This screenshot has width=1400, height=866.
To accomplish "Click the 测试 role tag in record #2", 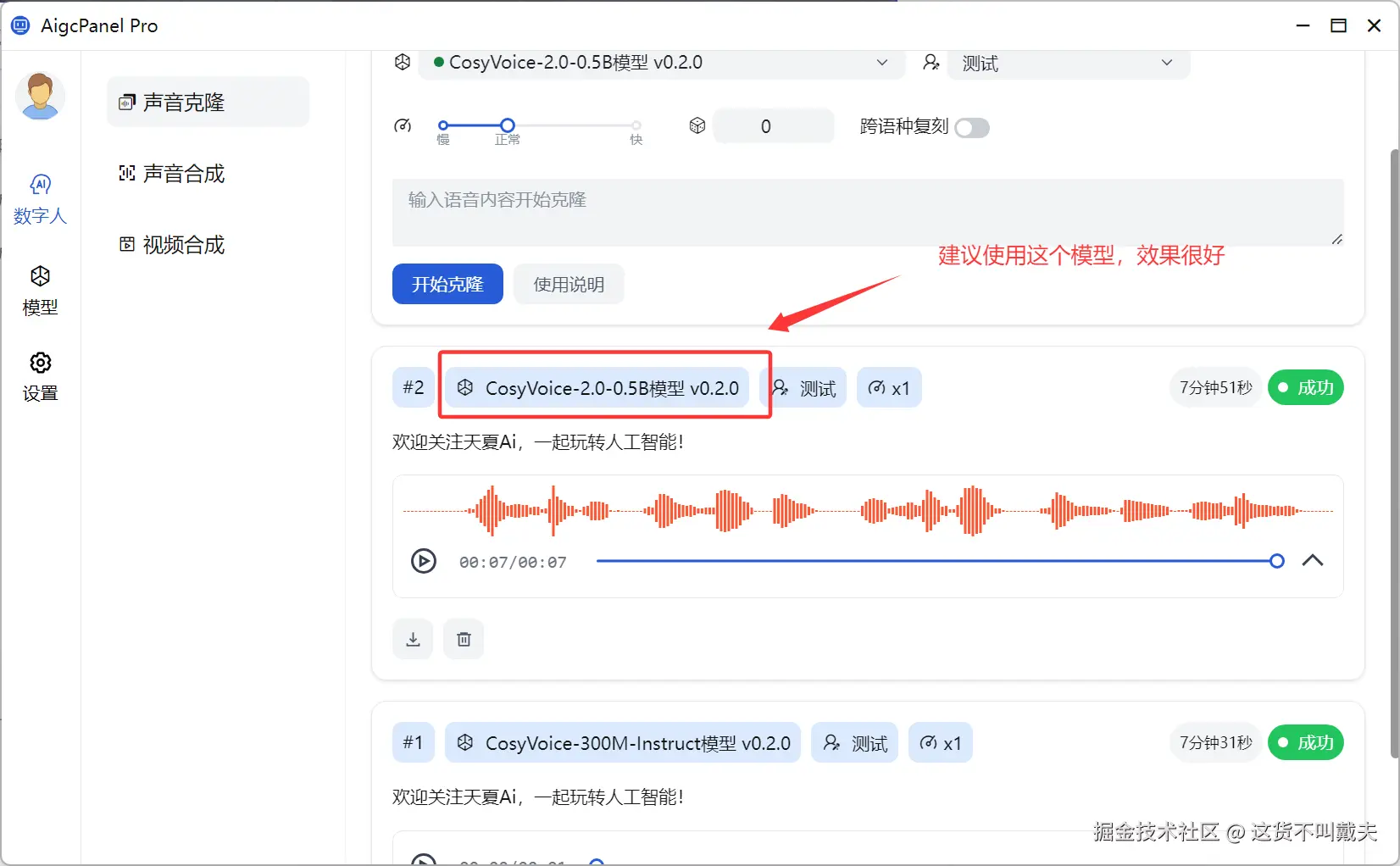I will pyautogui.click(x=803, y=388).
